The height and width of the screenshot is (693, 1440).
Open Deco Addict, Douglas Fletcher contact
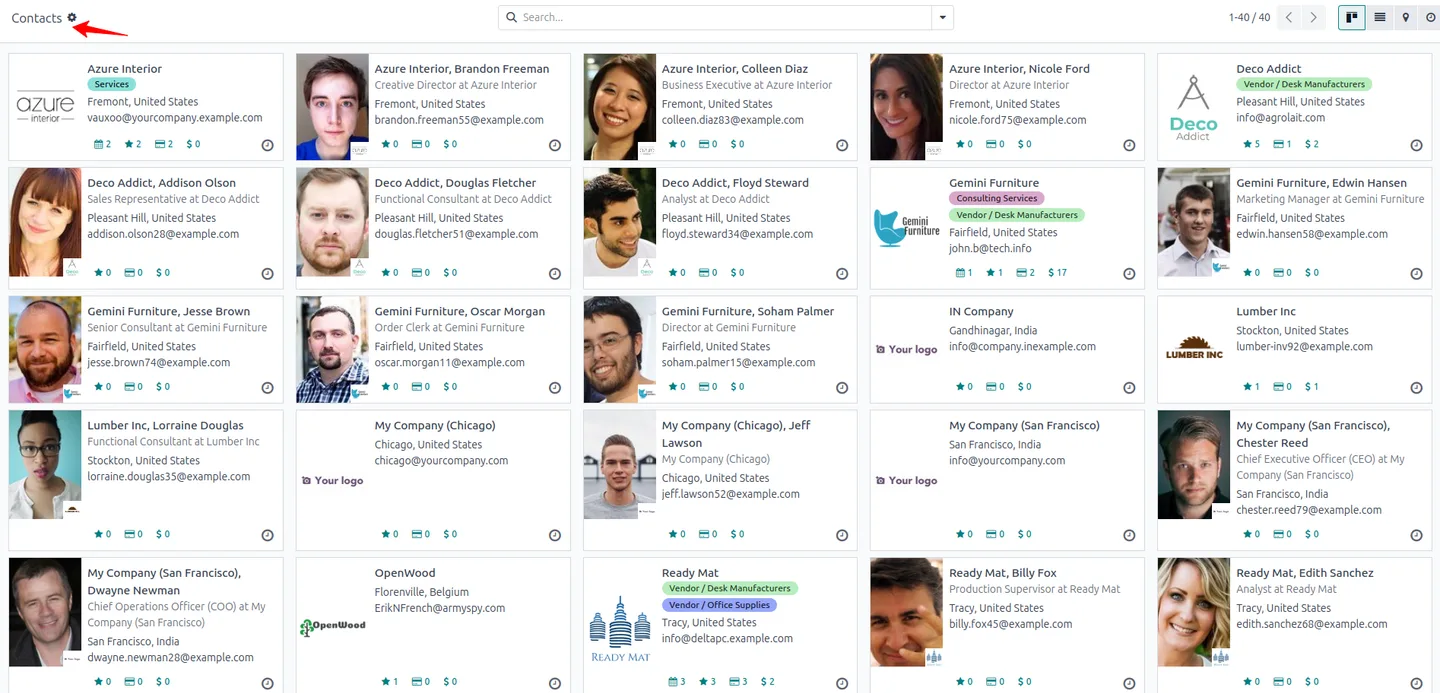point(455,183)
